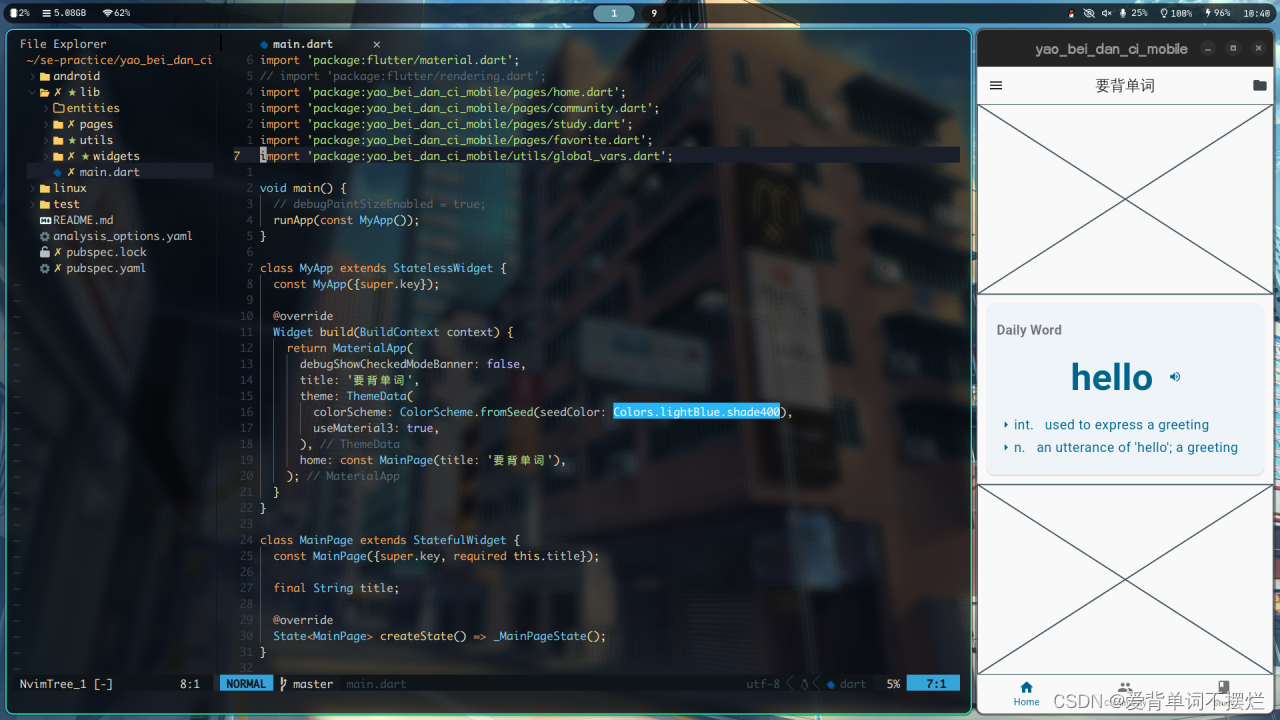Open pubspec.lock in the file tree
This screenshot has height=720, width=1280.
pyautogui.click(x=107, y=252)
